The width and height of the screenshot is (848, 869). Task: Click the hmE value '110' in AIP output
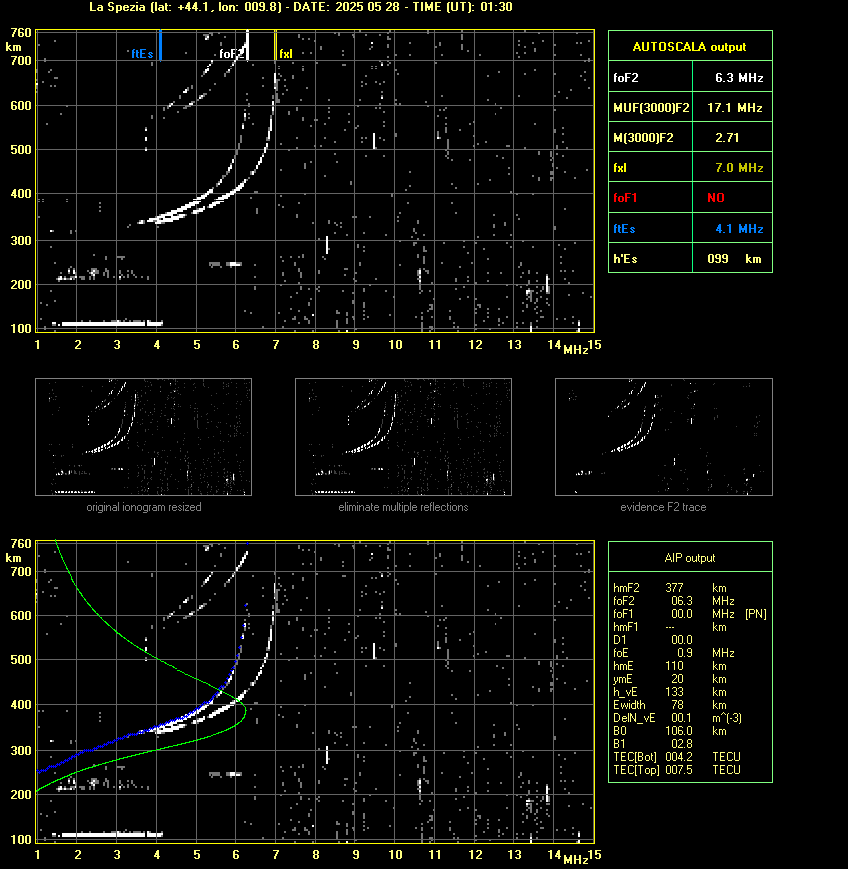coord(674,666)
